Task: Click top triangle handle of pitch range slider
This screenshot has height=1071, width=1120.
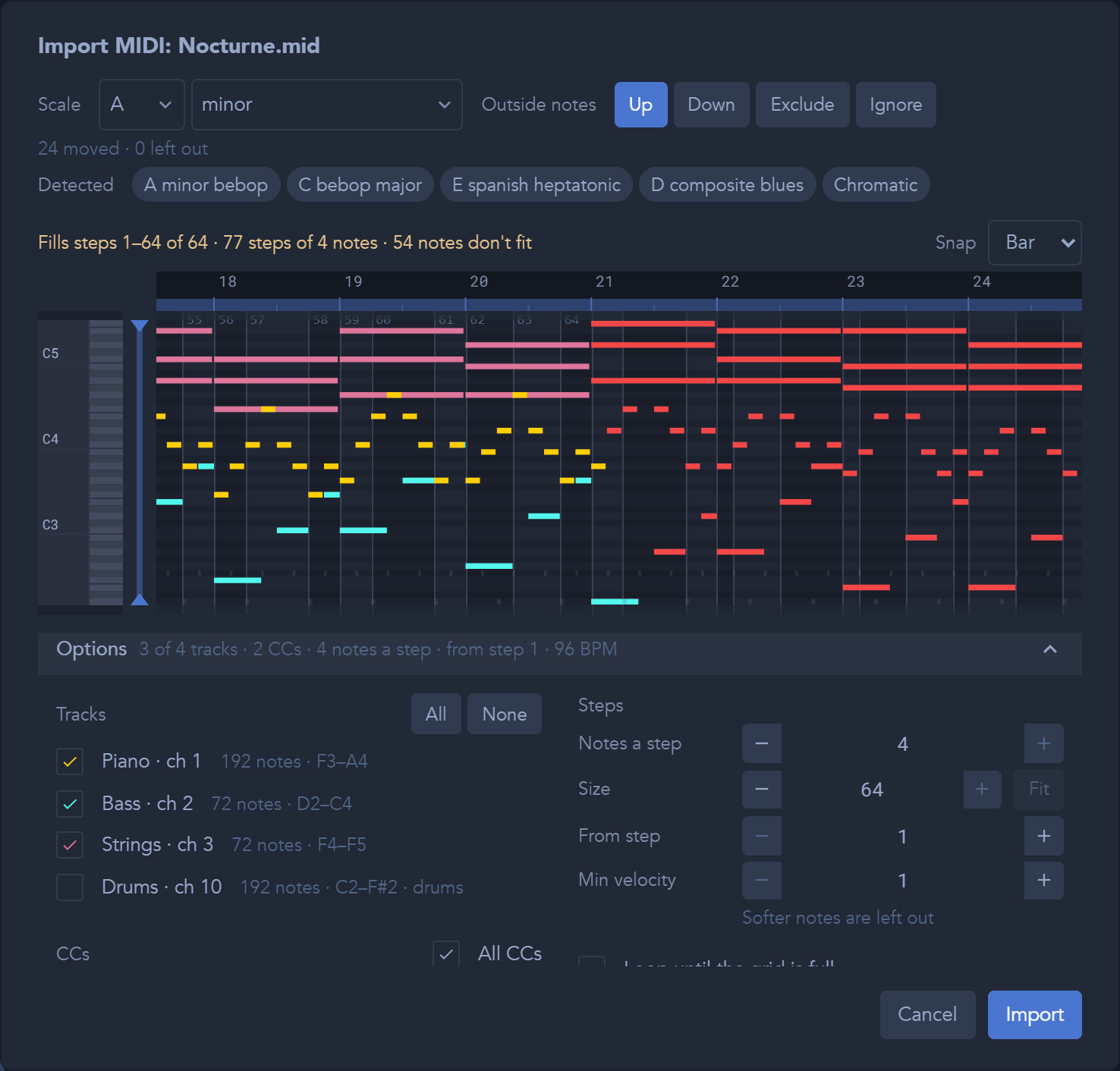Action: 139,325
